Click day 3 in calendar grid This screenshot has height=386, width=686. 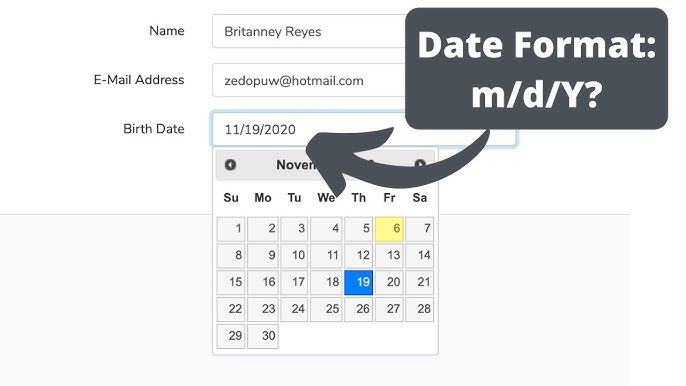pyautogui.click(x=294, y=229)
